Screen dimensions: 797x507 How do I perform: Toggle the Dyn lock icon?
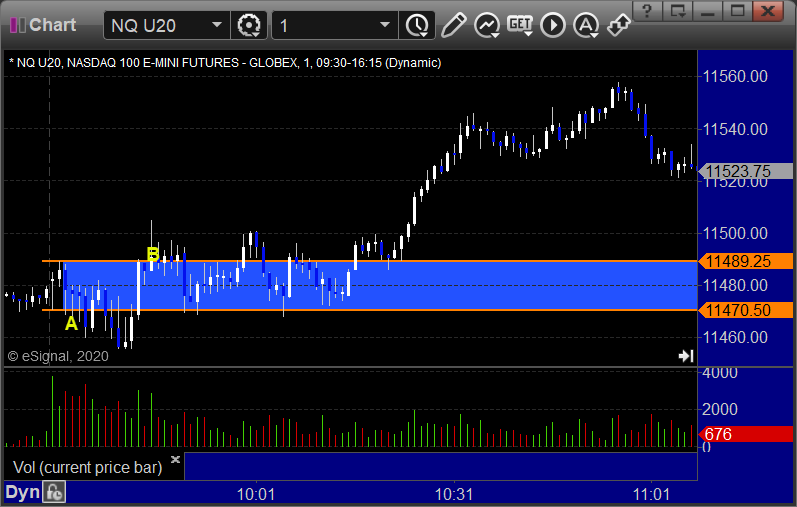click(x=54, y=493)
